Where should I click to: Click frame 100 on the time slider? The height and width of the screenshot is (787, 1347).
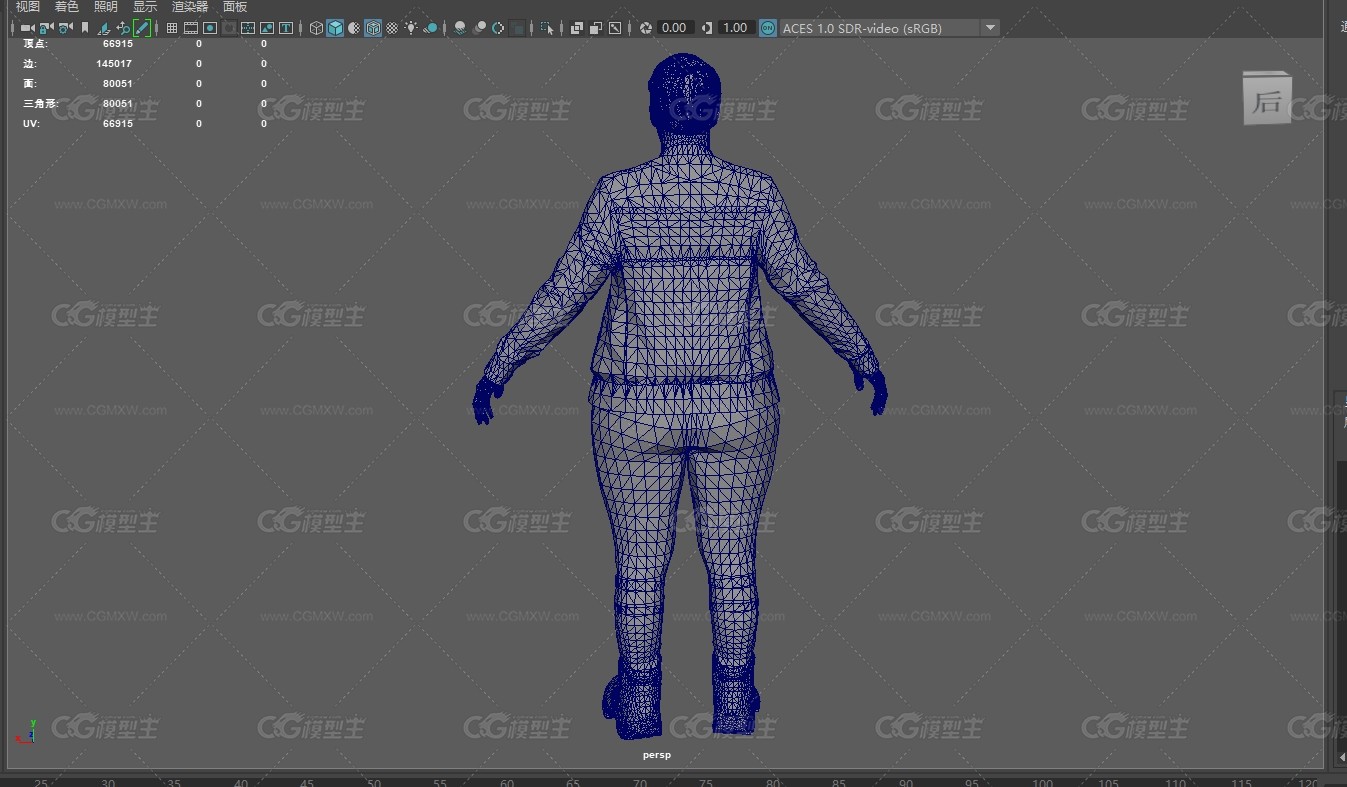coord(1043,783)
